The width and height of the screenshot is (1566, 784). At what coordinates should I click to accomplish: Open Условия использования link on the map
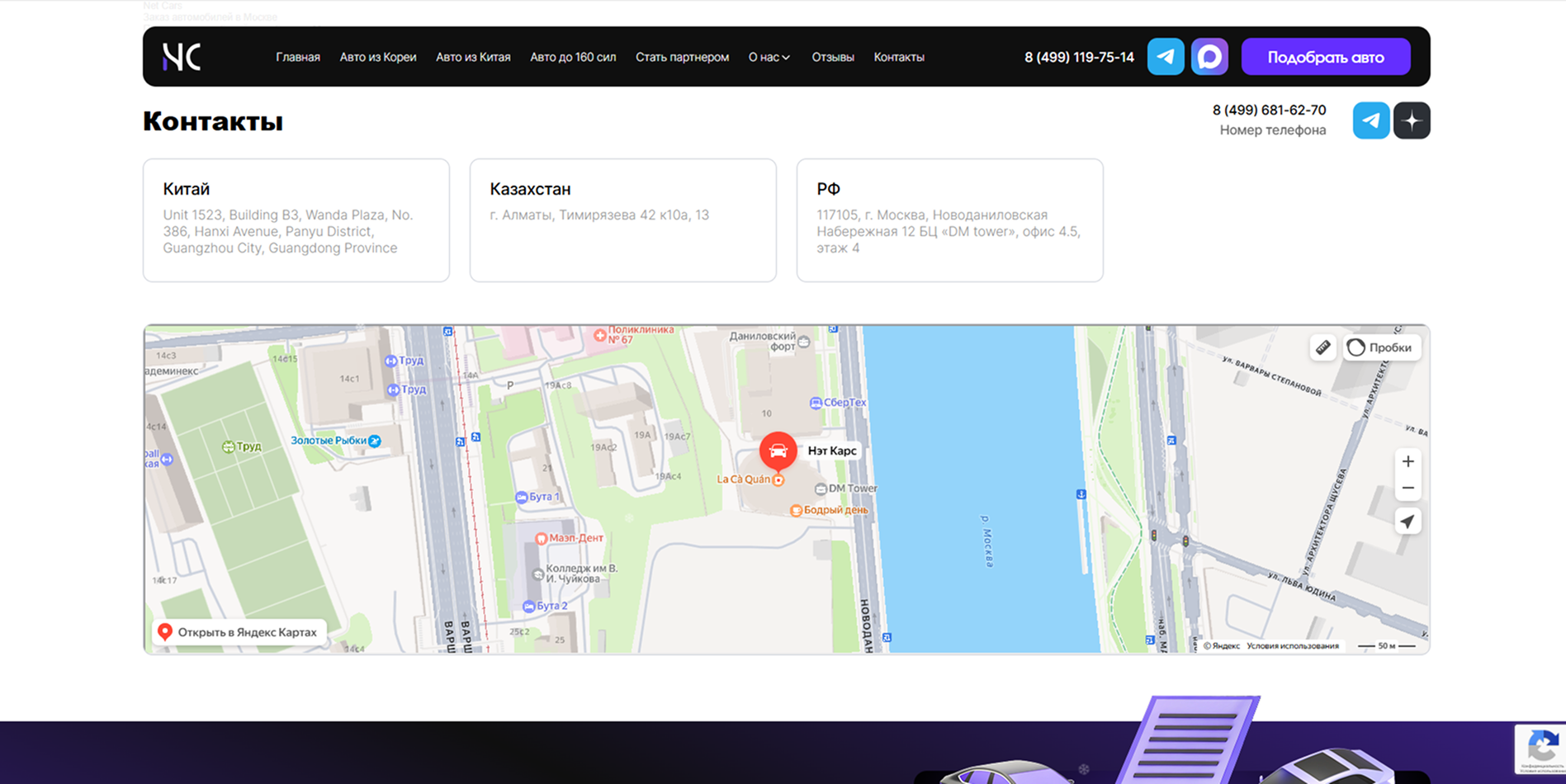pos(1293,646)
